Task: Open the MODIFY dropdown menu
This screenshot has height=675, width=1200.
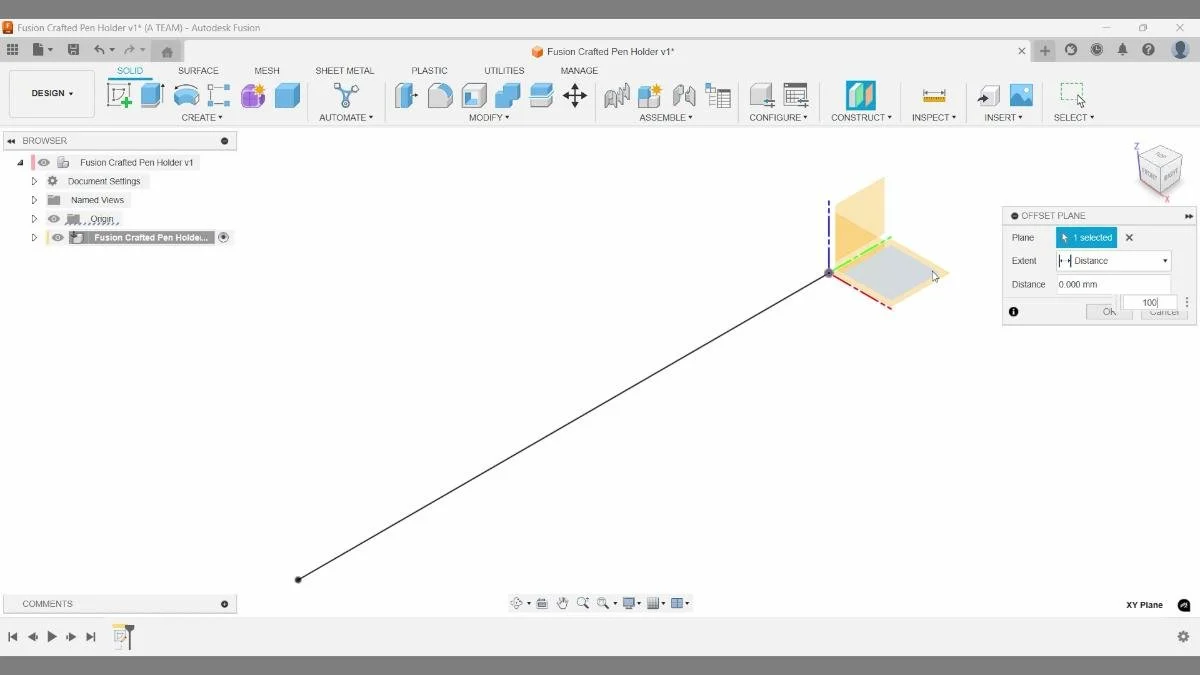Action: pos(489,118)
